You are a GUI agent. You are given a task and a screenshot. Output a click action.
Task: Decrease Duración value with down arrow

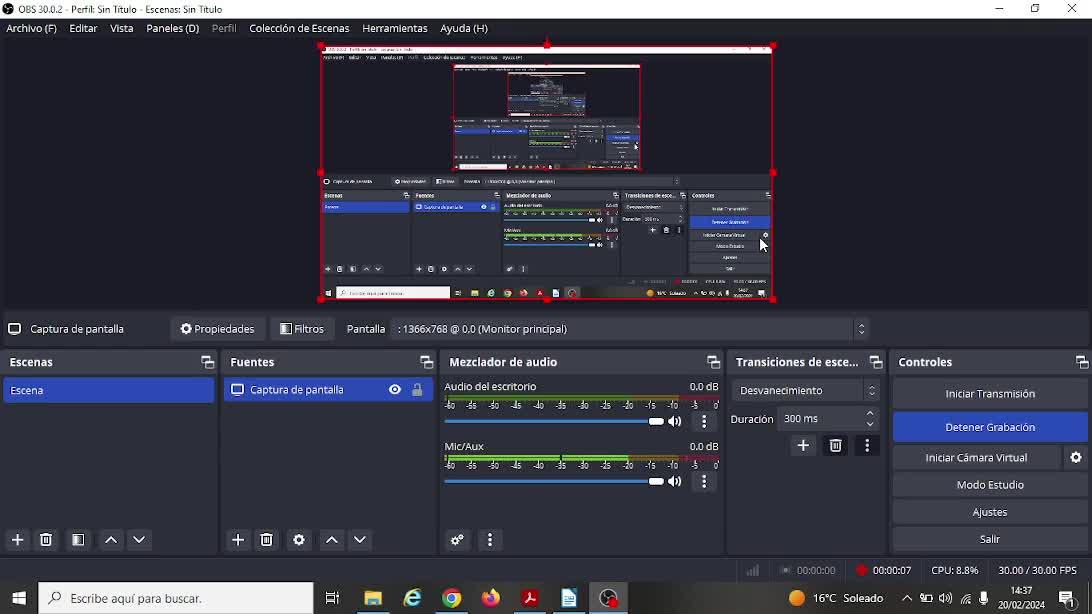(870, 424)
